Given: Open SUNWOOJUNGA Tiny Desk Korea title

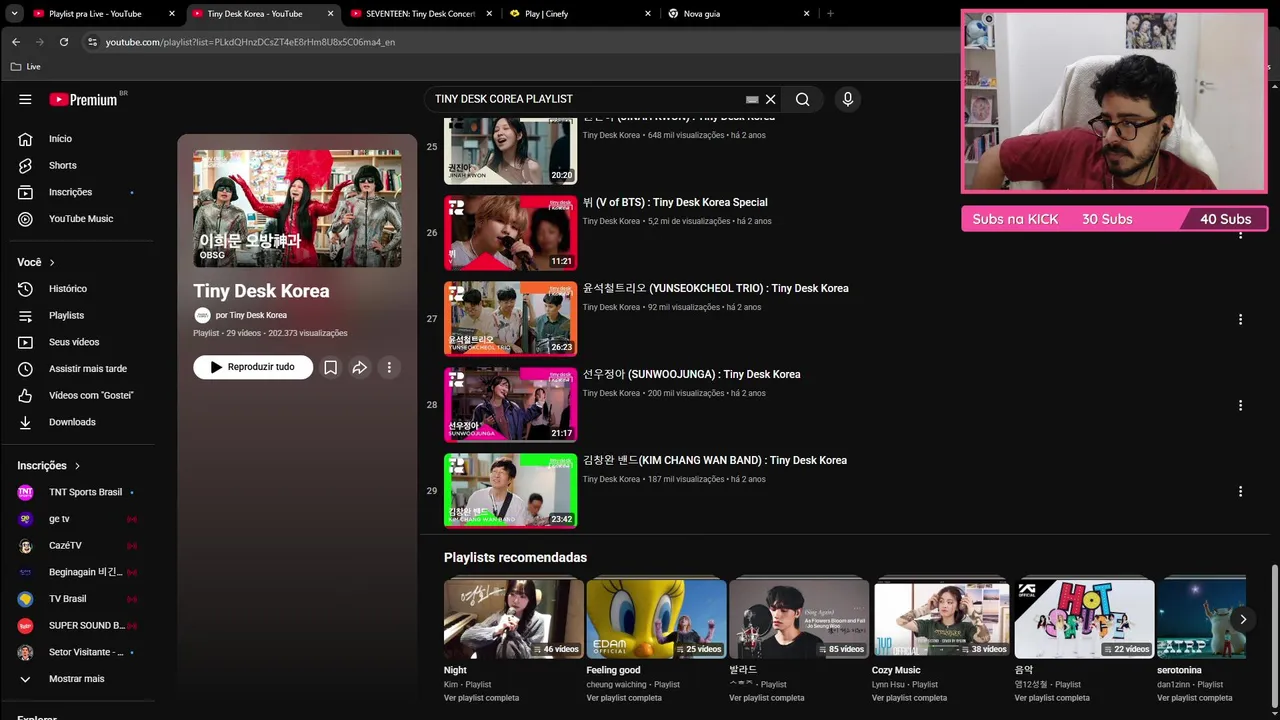Looking at the screenshot, I should tap(692, 374).
